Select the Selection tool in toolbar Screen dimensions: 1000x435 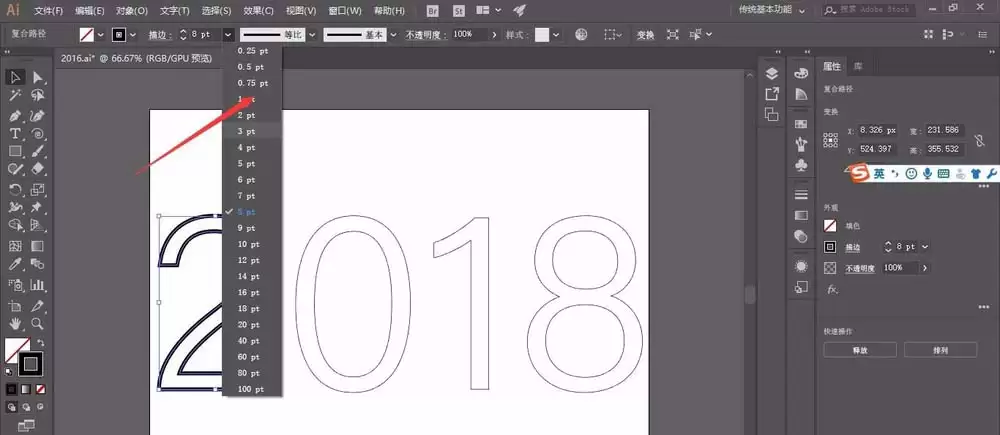15,77
